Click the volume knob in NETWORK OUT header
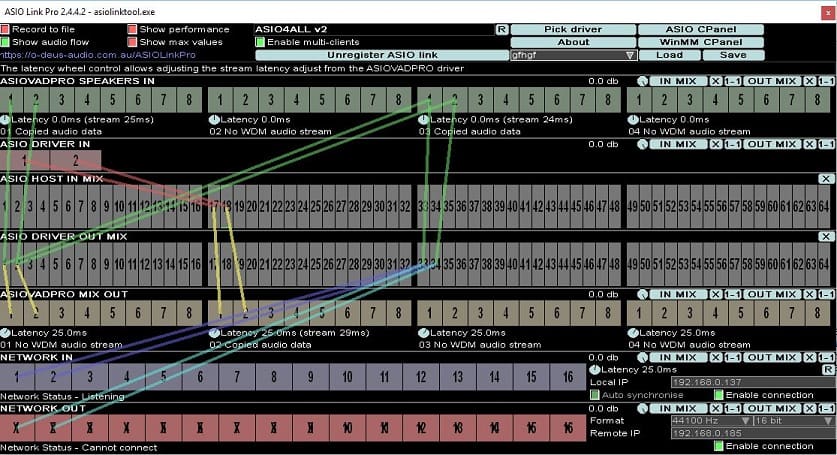This screenshot has height=455, width=837. point(643,409)
